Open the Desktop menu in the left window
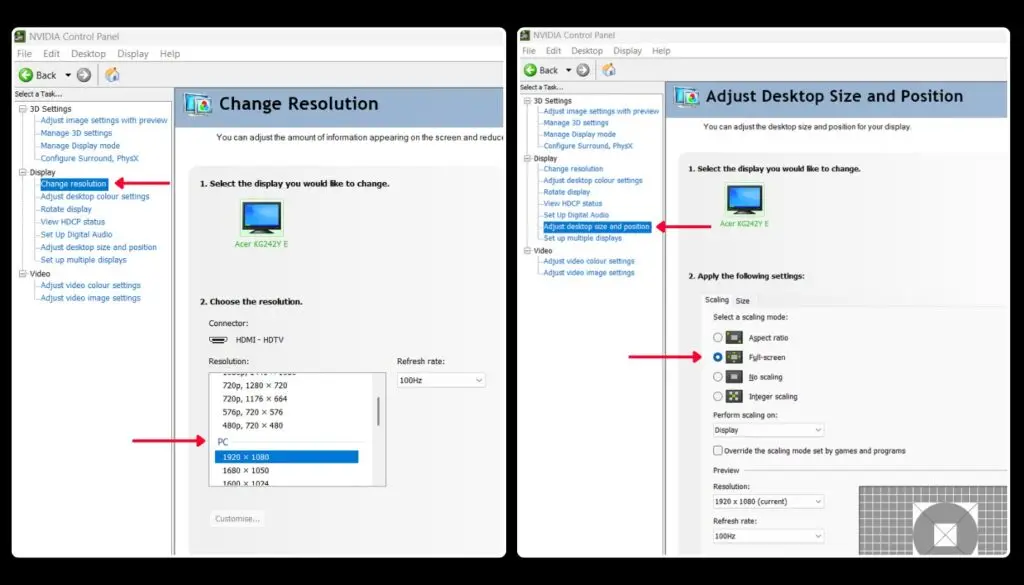The width and height of the screenshot is (1024, 585). pyautogui.click(x=88, y=54)
